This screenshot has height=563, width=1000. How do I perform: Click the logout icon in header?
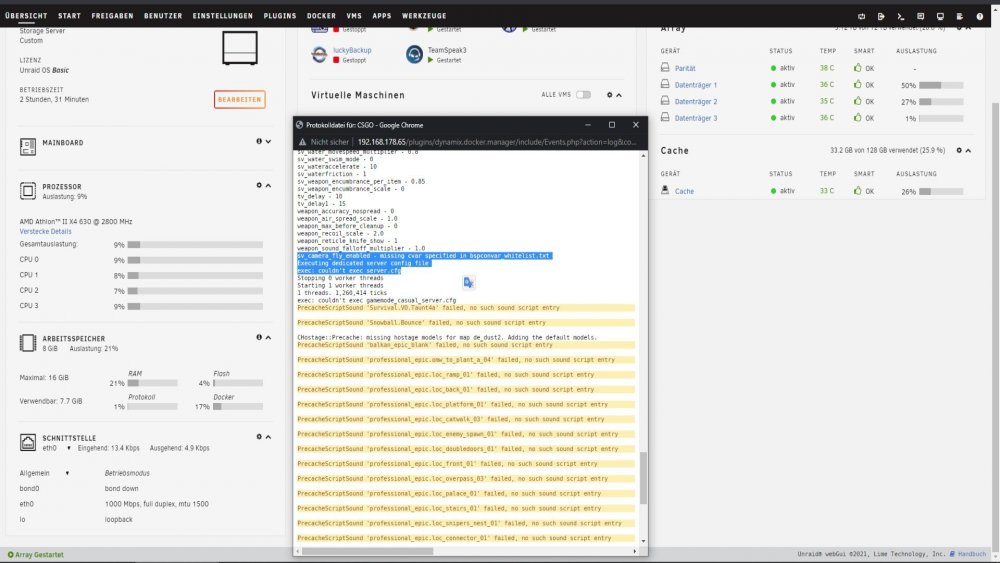point(881,17)
